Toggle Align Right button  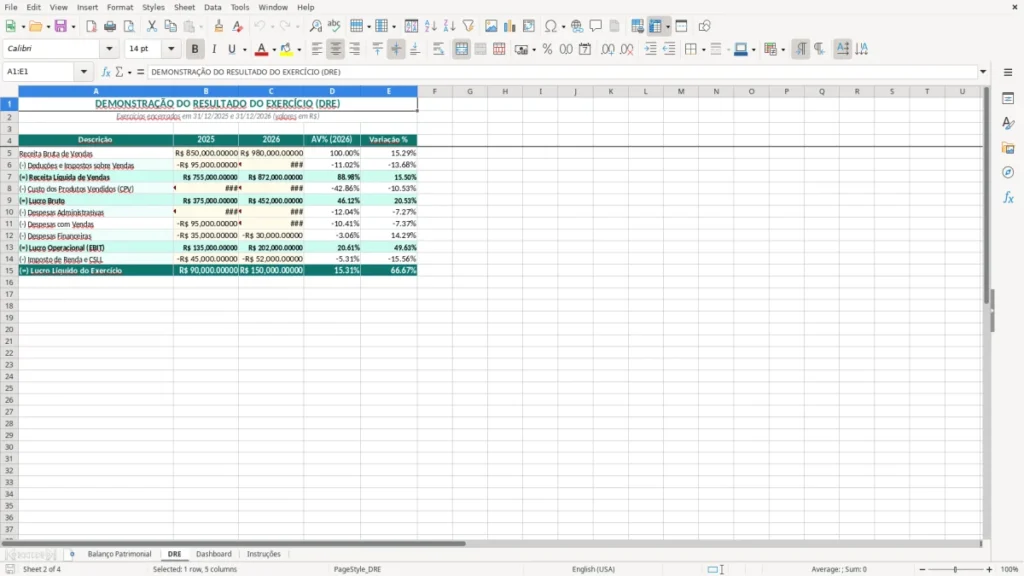[x=355, y=49]
